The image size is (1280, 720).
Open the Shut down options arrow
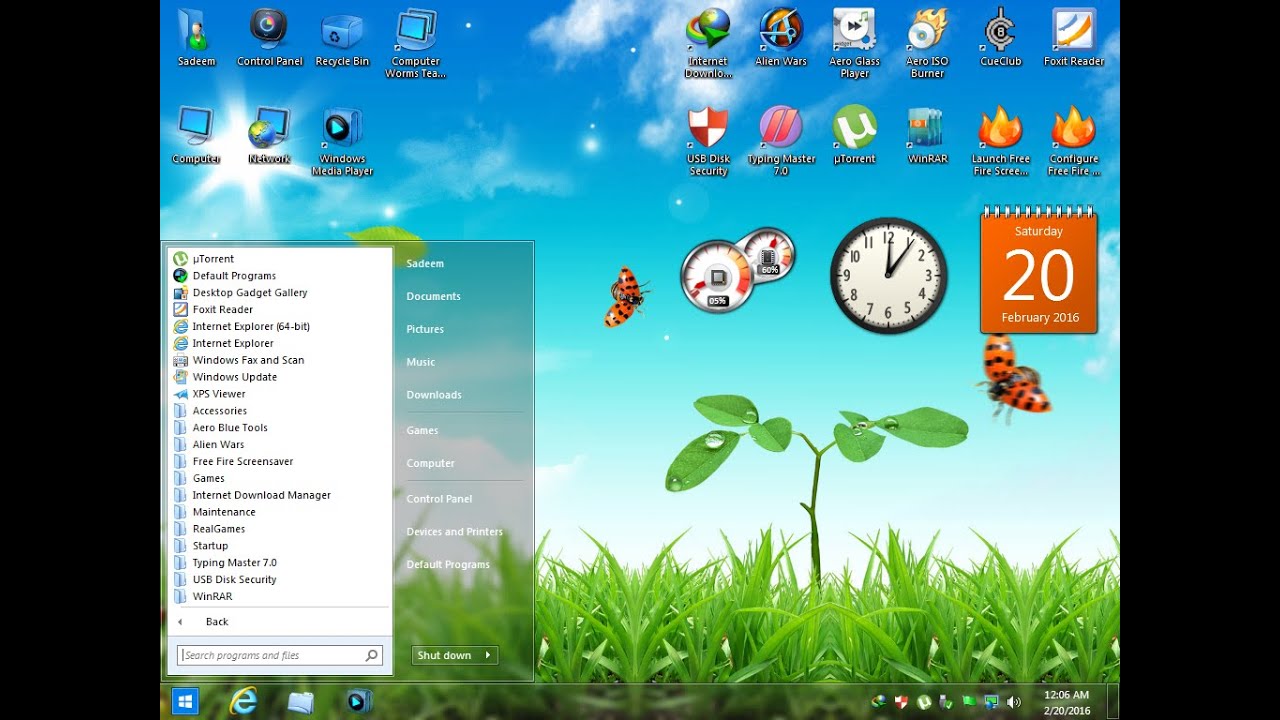click(x=488, y=655)
